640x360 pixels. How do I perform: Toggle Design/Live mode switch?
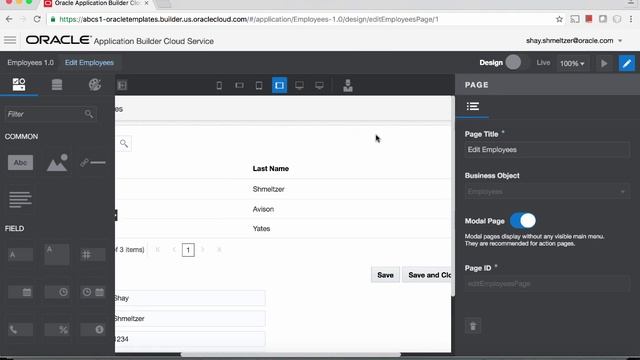tap(518, 62)
